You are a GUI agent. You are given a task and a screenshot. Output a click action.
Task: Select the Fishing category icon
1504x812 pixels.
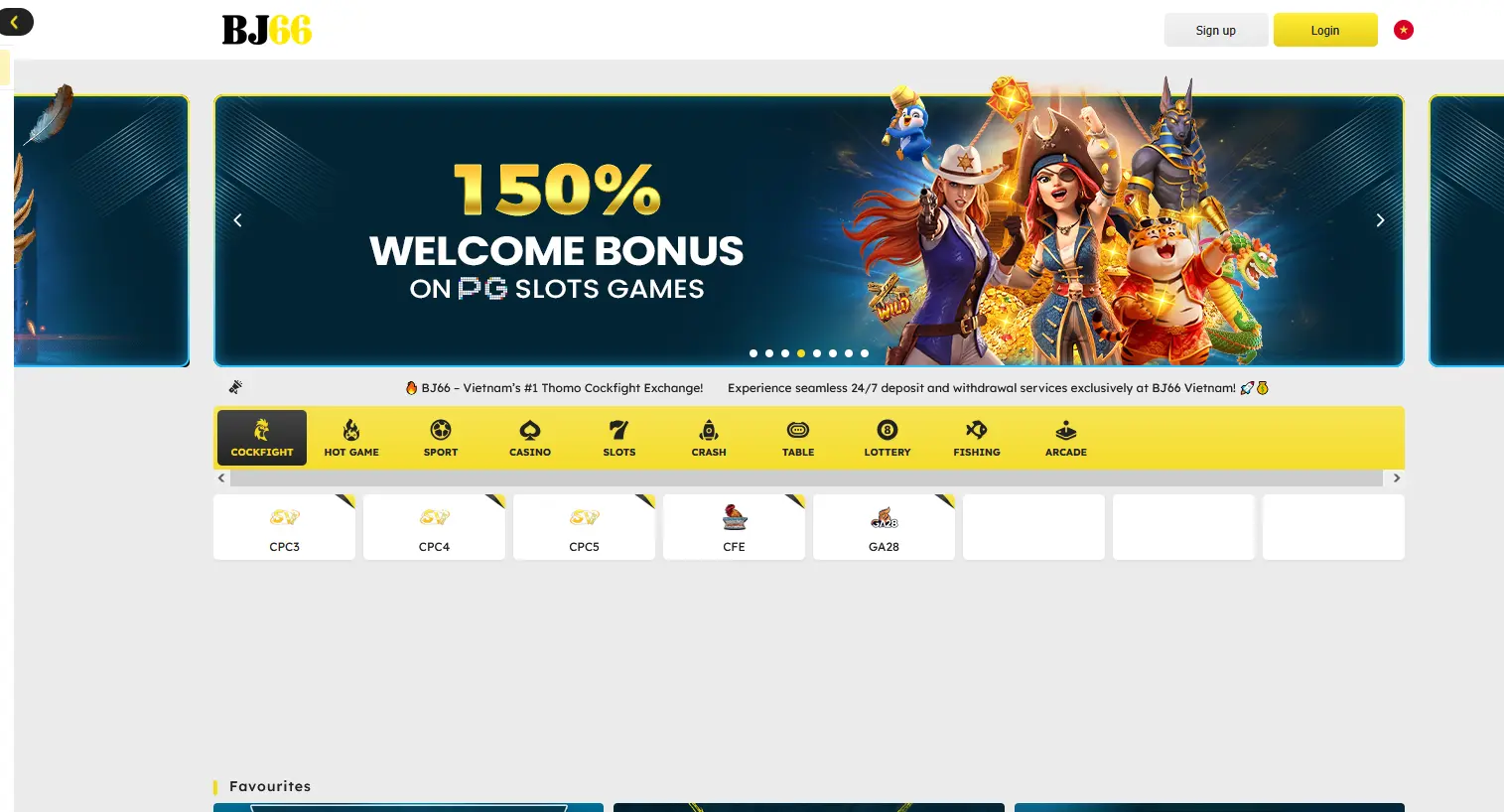click(977, 430)
